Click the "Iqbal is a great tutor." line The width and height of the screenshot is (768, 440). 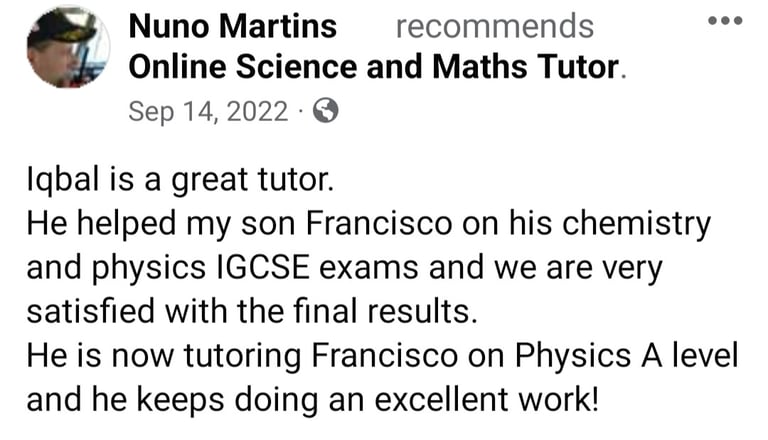click(180, 180)
